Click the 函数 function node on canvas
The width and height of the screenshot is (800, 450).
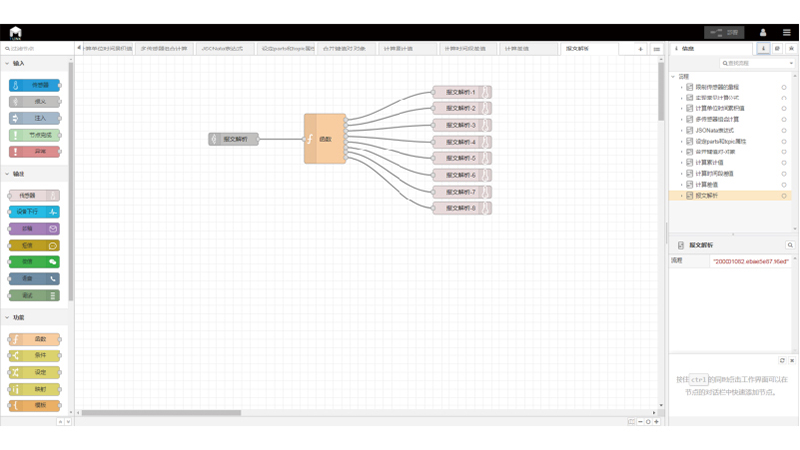click(x=325, y=139)
